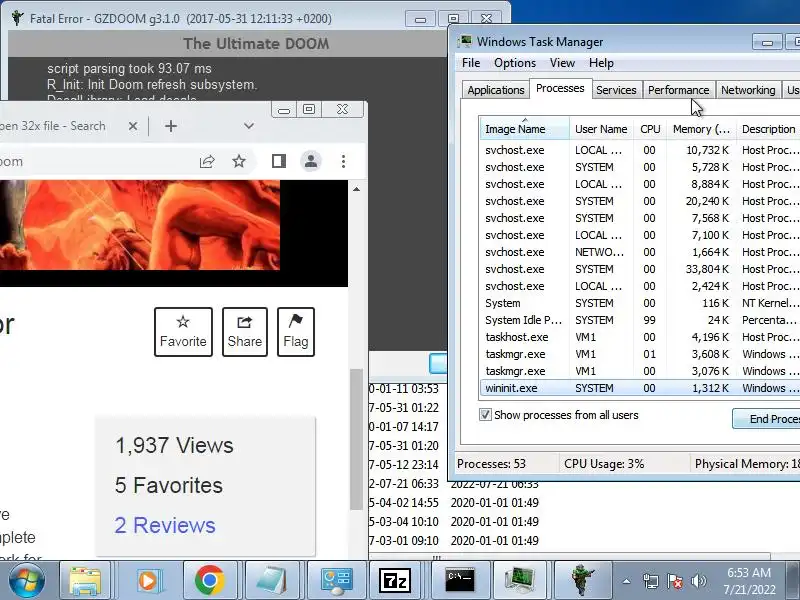Open the Chrome profile avatar
Viewport: 800px width, 600px height.
click(311, 161)
